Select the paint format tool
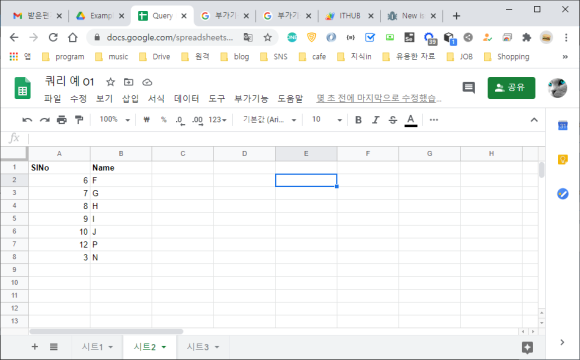The width and height of the screenshot is (580, 360). click(x=79, y=120)
